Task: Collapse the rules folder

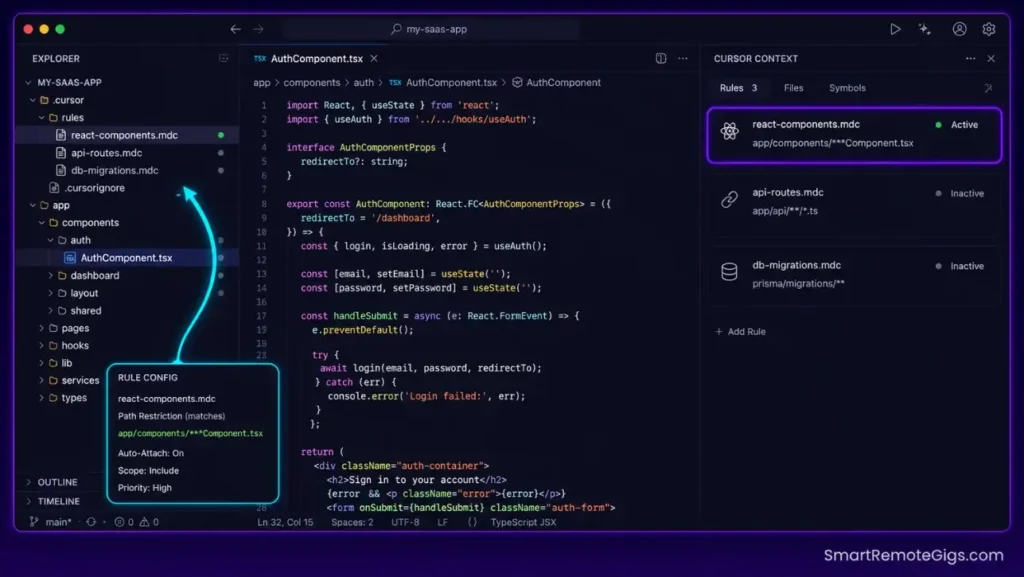Action: click(x=41, y=117)
